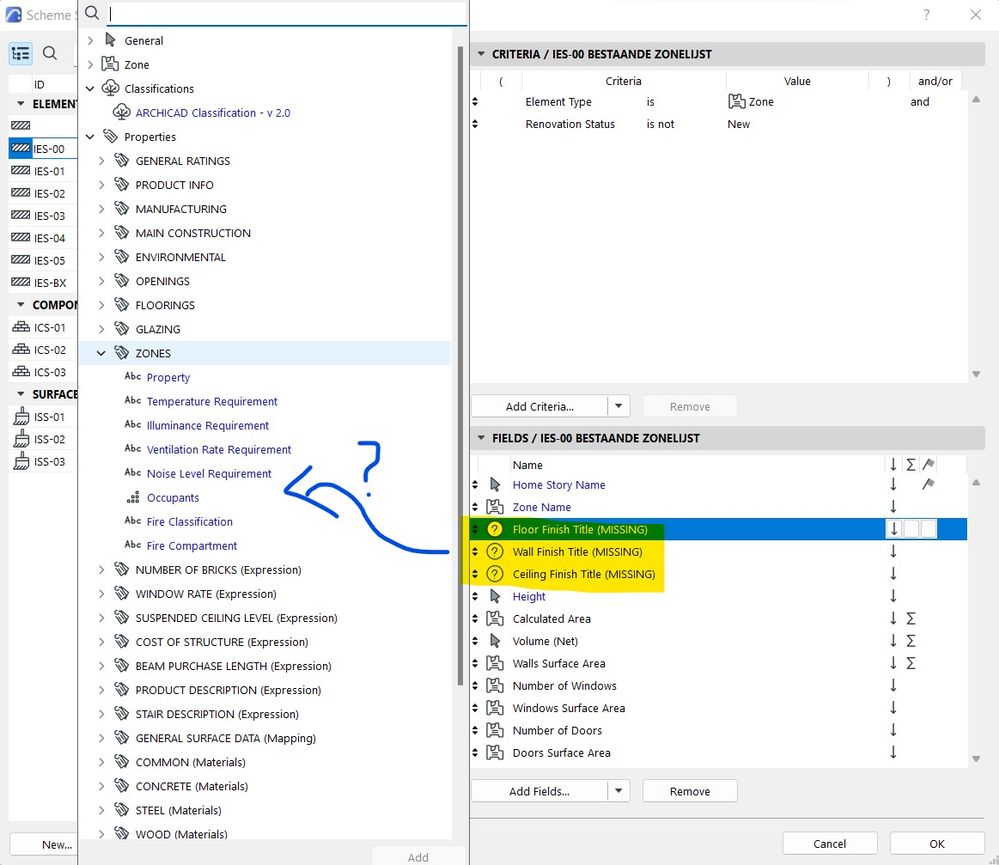Select the ICS-02 component scheme
This screenshot has height=865, width=999.
[43, 349]
